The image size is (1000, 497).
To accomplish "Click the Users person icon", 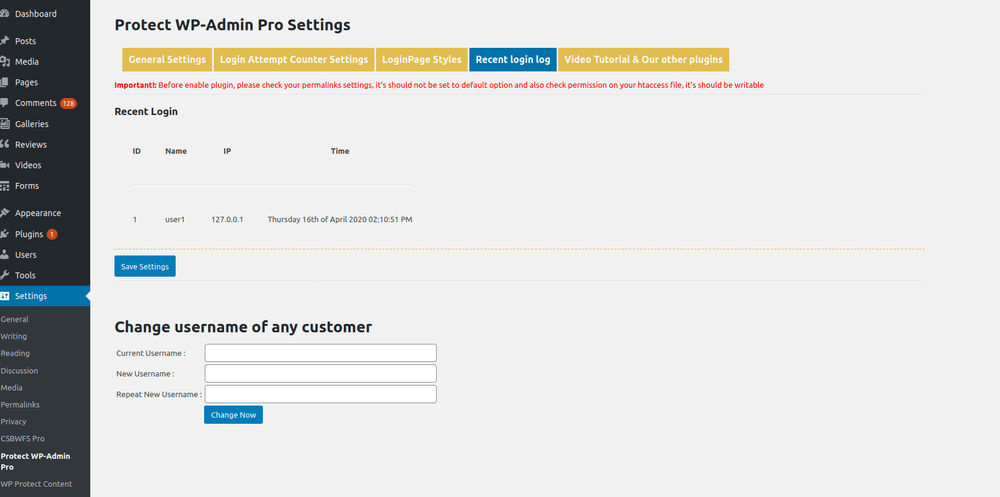I will pos(4,255).
